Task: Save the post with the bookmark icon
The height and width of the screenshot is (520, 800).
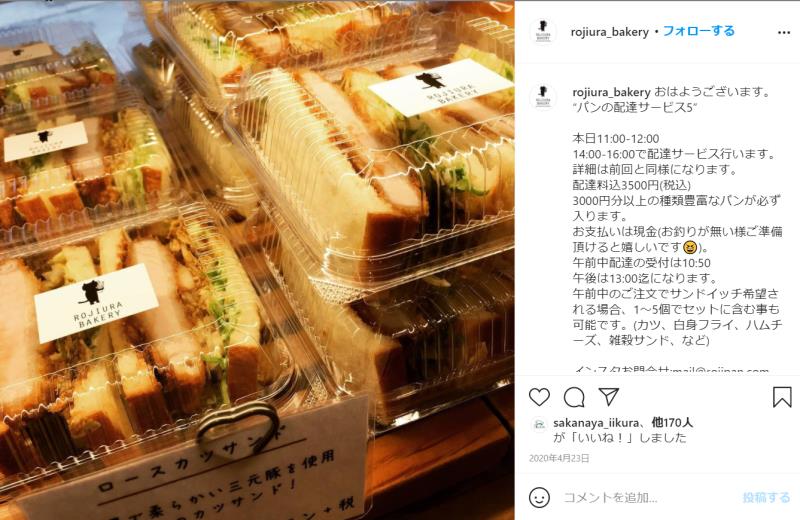Action: pos(782,397)
